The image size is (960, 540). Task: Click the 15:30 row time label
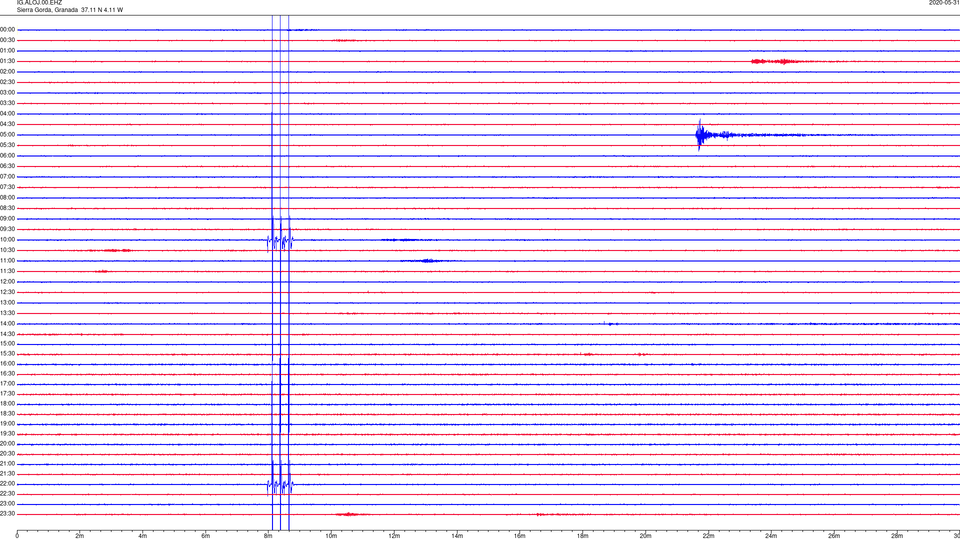pos(7,354)
